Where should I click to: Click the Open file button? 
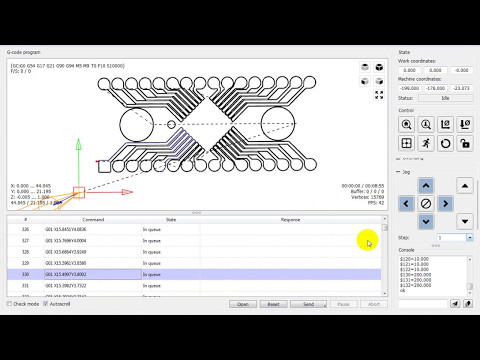pyautogui.click(x=243, y=304)
